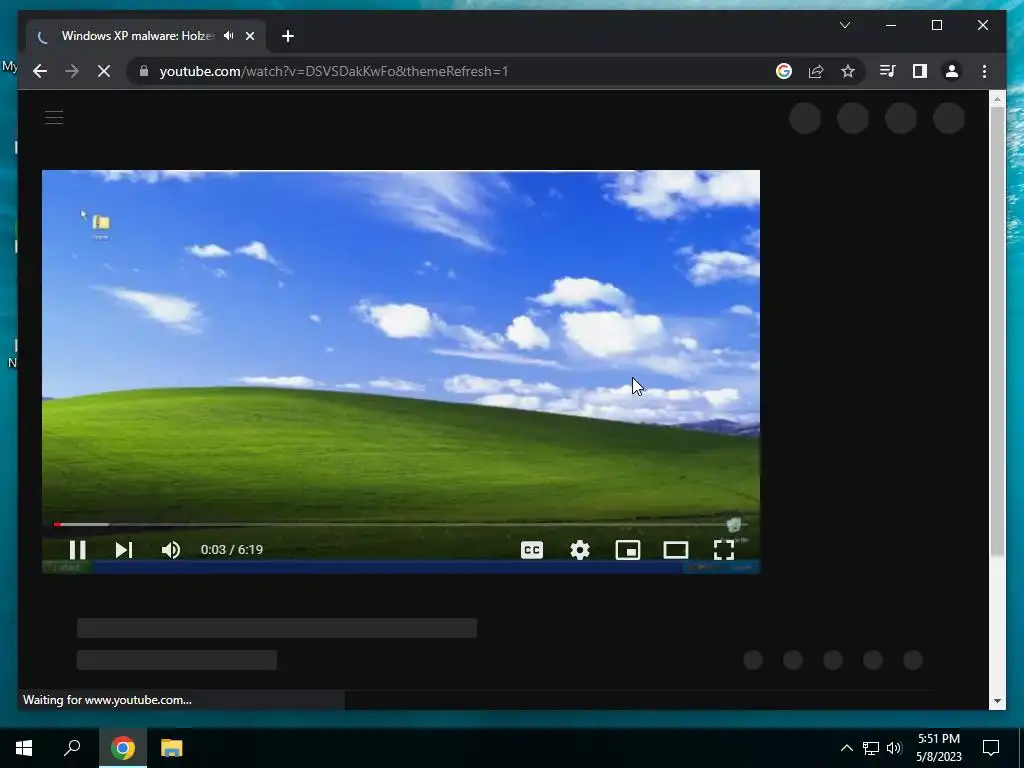
Task: Expand the tab search chevron
Action: point(844,25)
